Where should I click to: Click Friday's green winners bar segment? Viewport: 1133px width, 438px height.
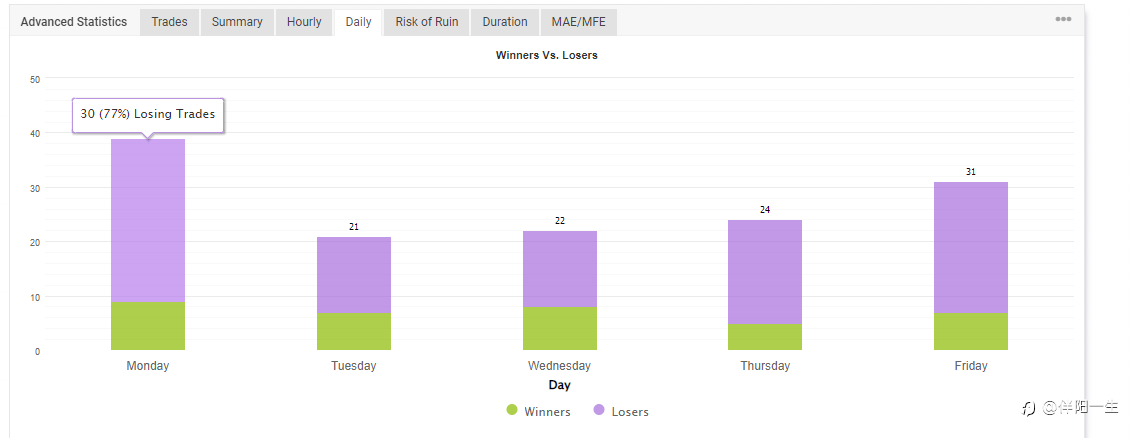coord(971,332)
